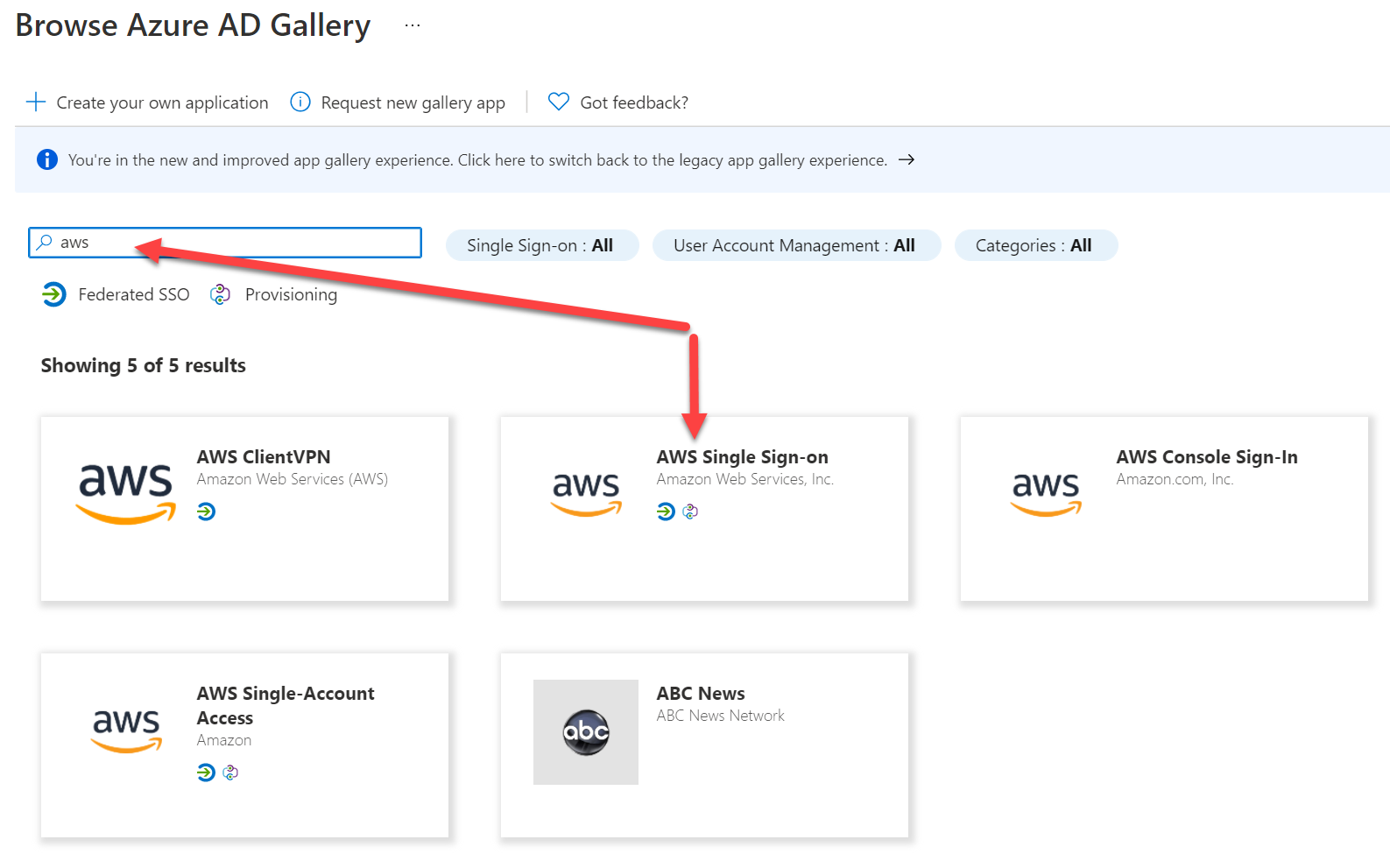Click the ABC News logo thumbnail
This screenshot has width=1390, height=868.
585,731
